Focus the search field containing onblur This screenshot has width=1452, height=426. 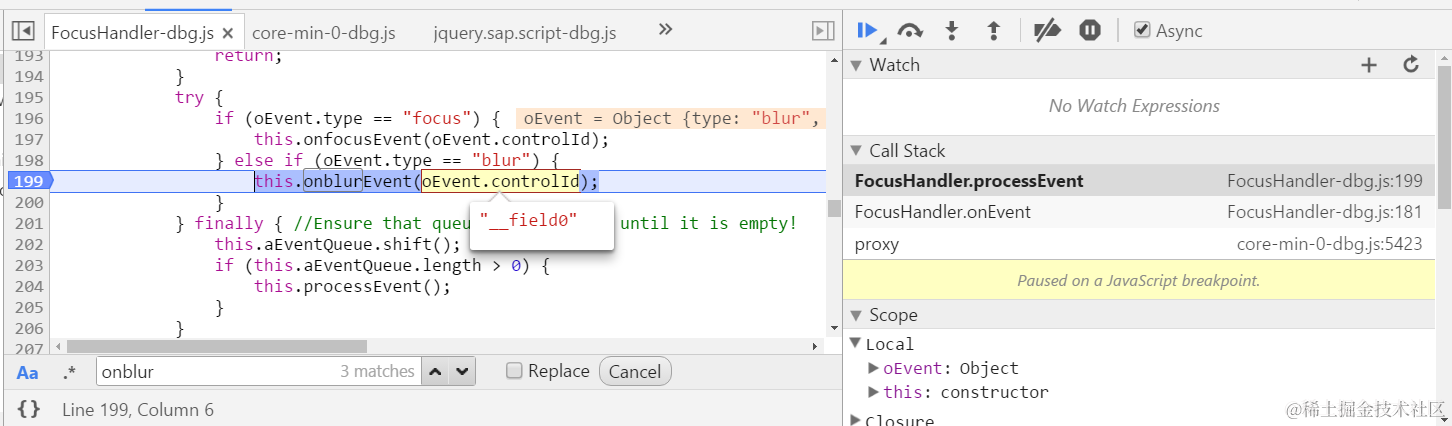click(x=258, y=371)
